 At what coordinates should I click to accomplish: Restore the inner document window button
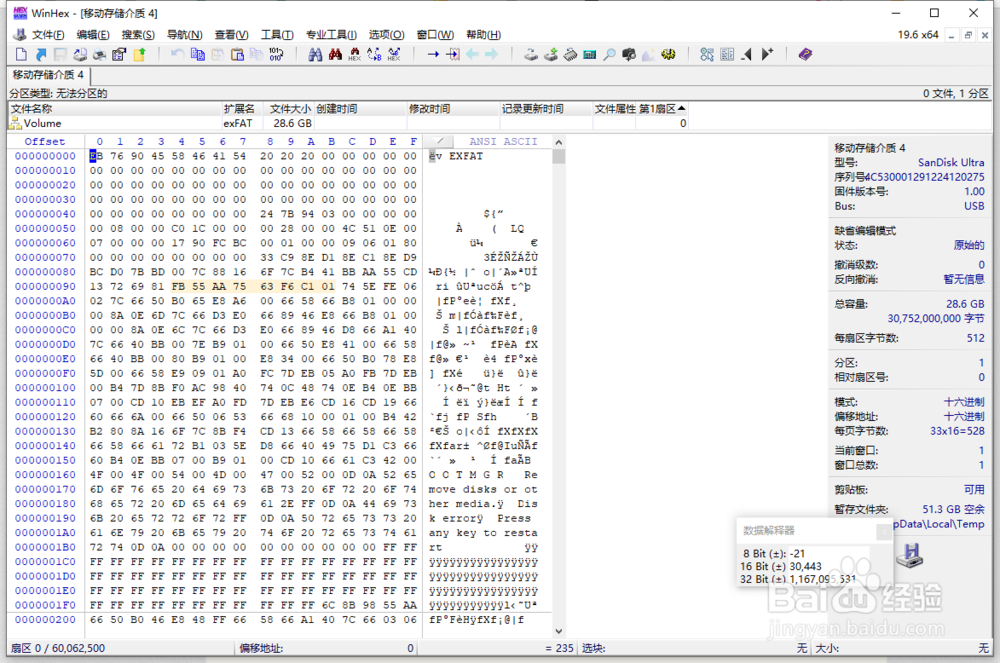pyautogui.click(x=968, y=35)
